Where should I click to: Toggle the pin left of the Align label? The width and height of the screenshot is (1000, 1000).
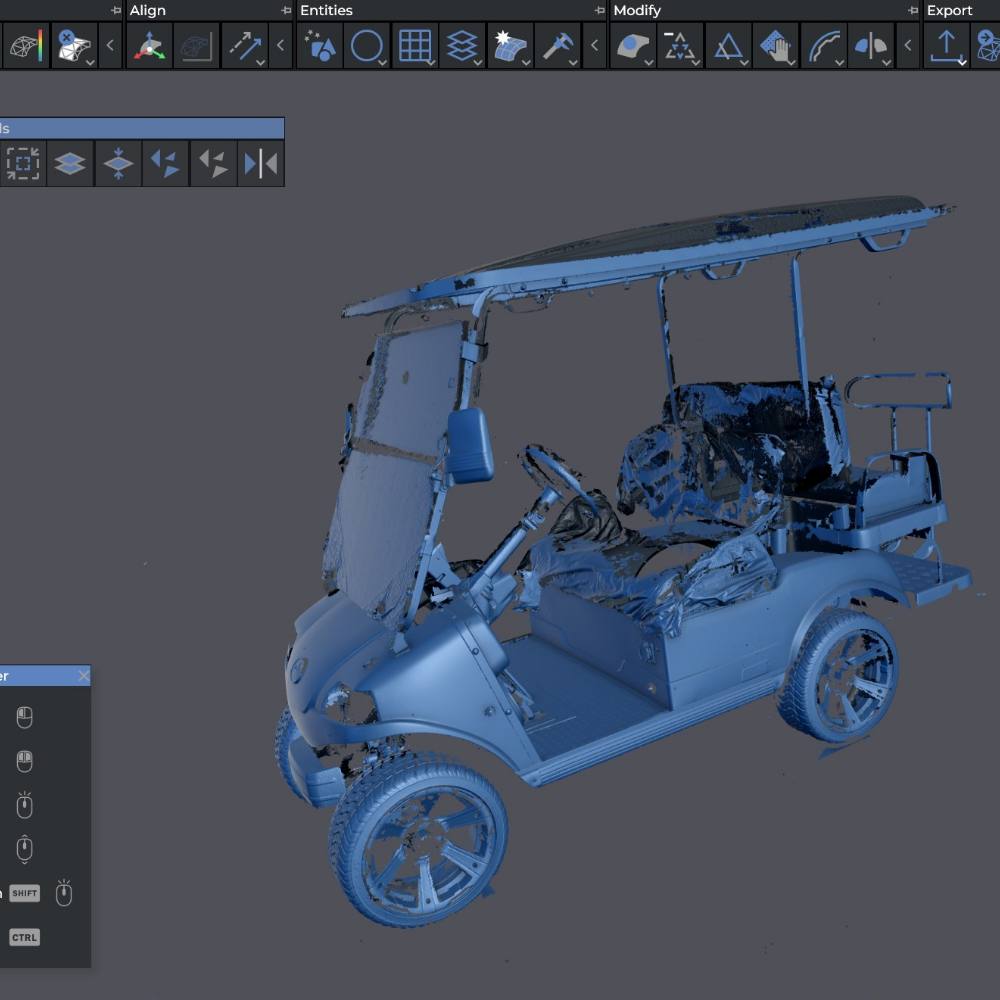click(x=115, y=10)
